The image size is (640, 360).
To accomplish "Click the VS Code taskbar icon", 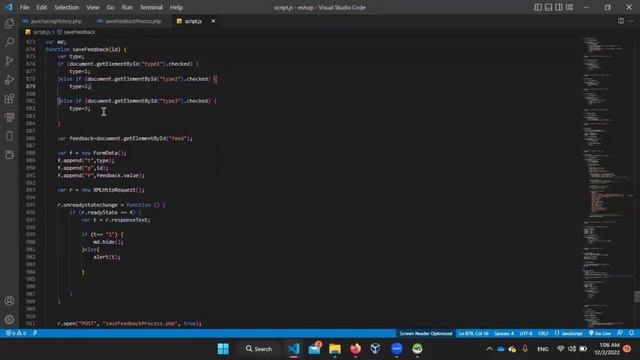I will click(294, 349).
